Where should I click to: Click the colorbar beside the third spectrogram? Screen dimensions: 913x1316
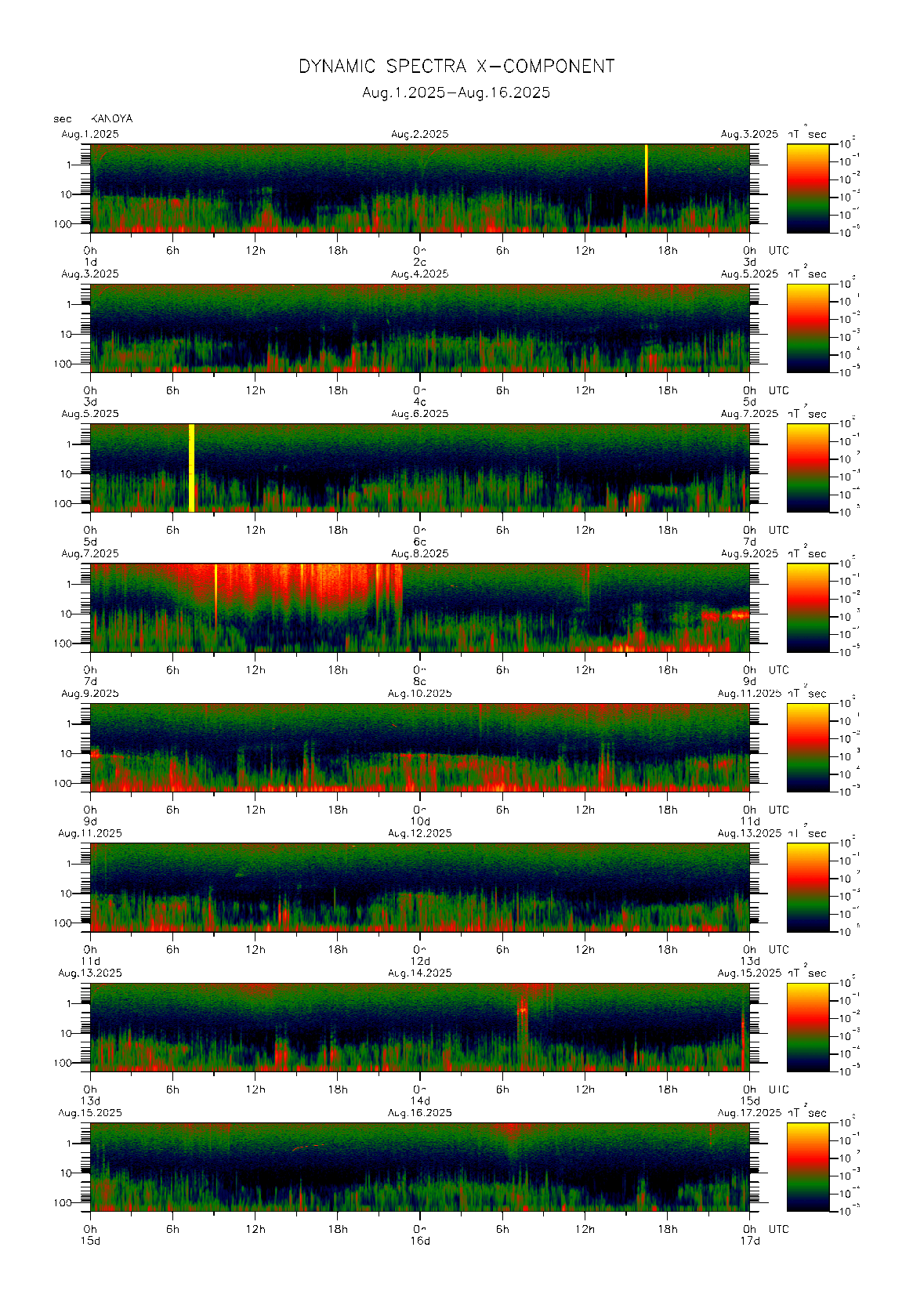point(807,468)
